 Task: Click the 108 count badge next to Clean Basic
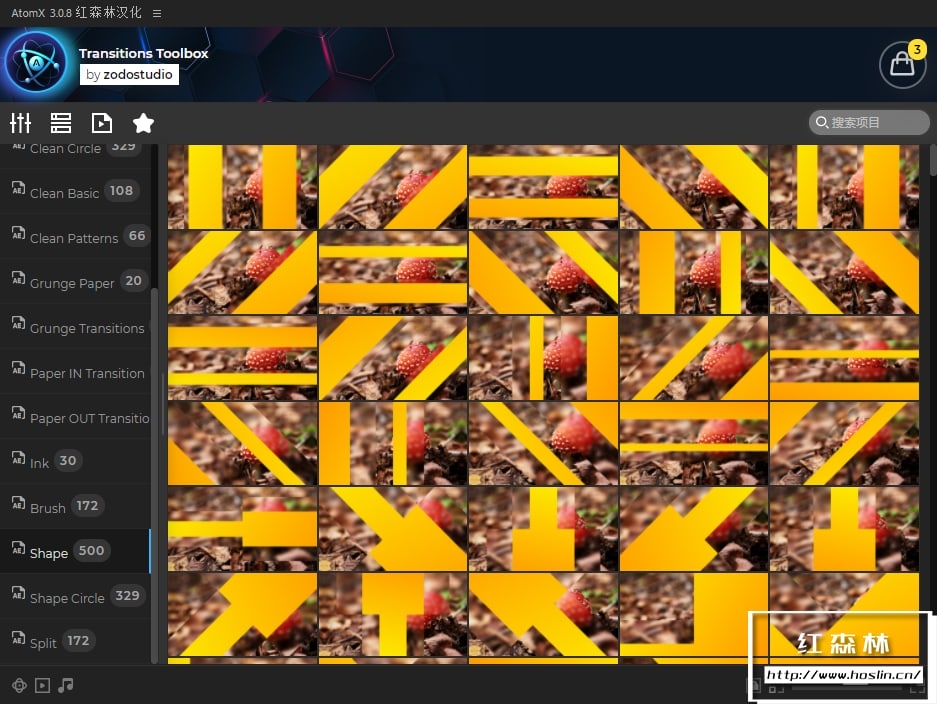(121, 191)
